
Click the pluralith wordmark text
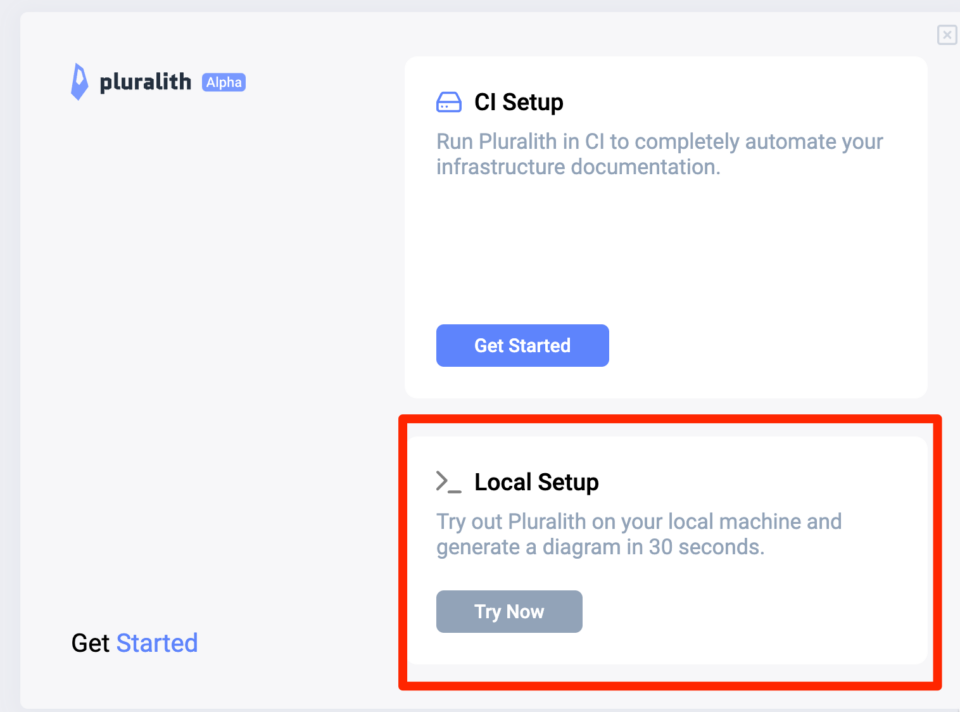(148, 82)
